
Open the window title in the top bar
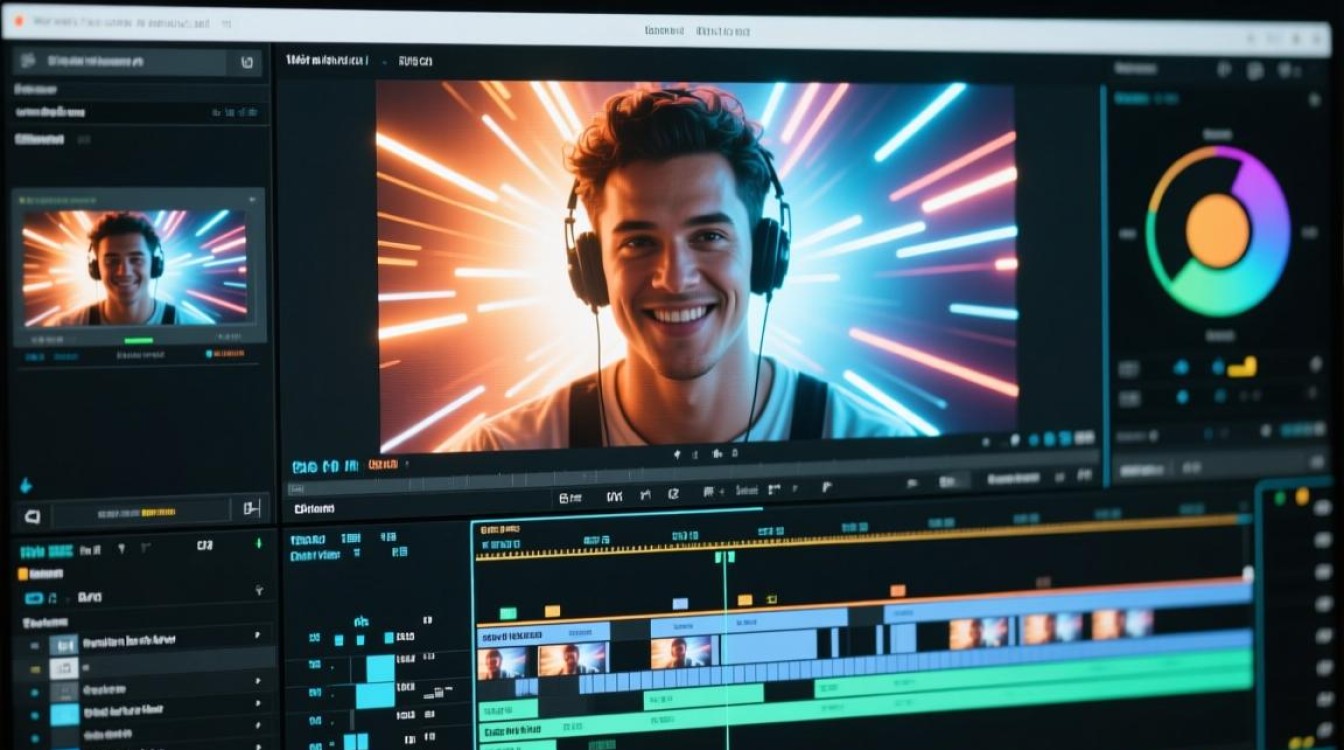697,32
